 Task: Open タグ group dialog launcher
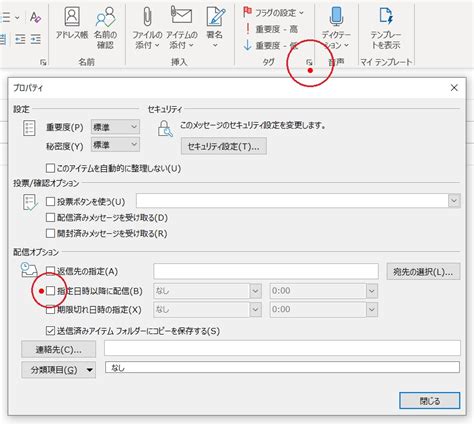tap(309, 62)
